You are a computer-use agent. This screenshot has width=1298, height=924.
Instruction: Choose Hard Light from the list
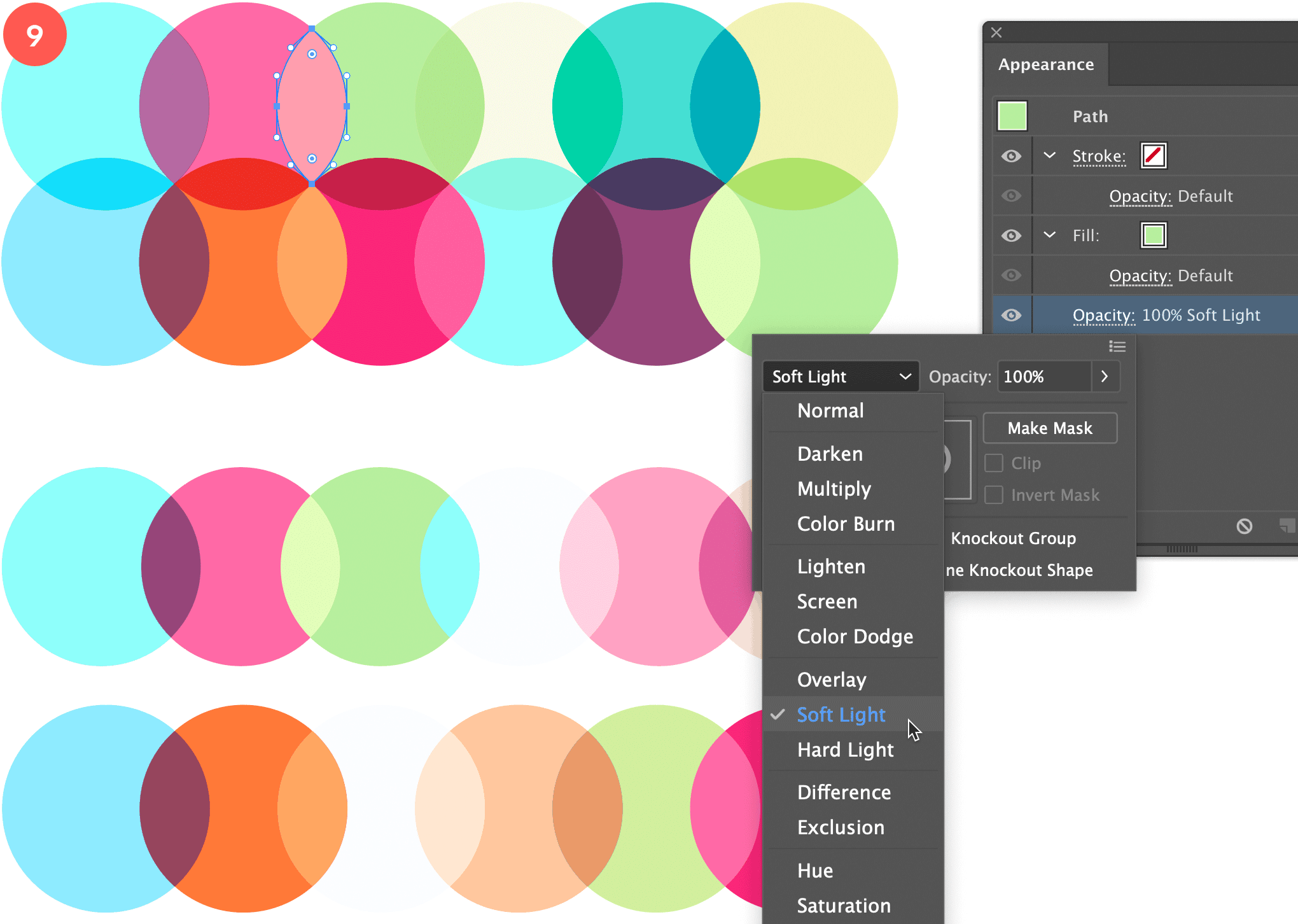click(x=845, y=750)
